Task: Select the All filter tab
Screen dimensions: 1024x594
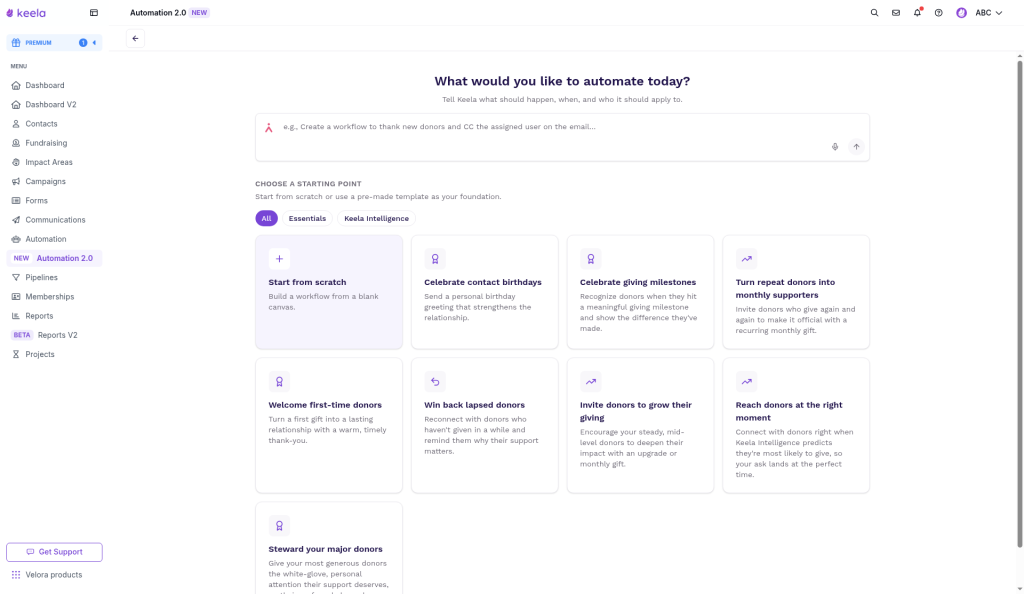Action: point(266,219)
